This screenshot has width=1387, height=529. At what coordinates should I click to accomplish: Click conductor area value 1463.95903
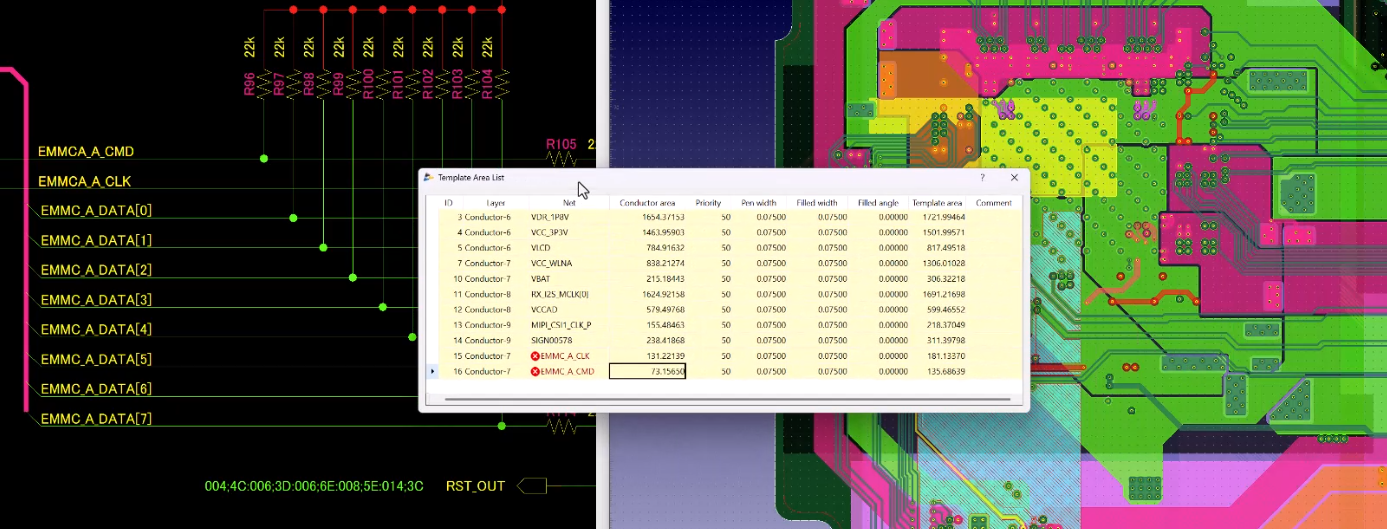661,232
